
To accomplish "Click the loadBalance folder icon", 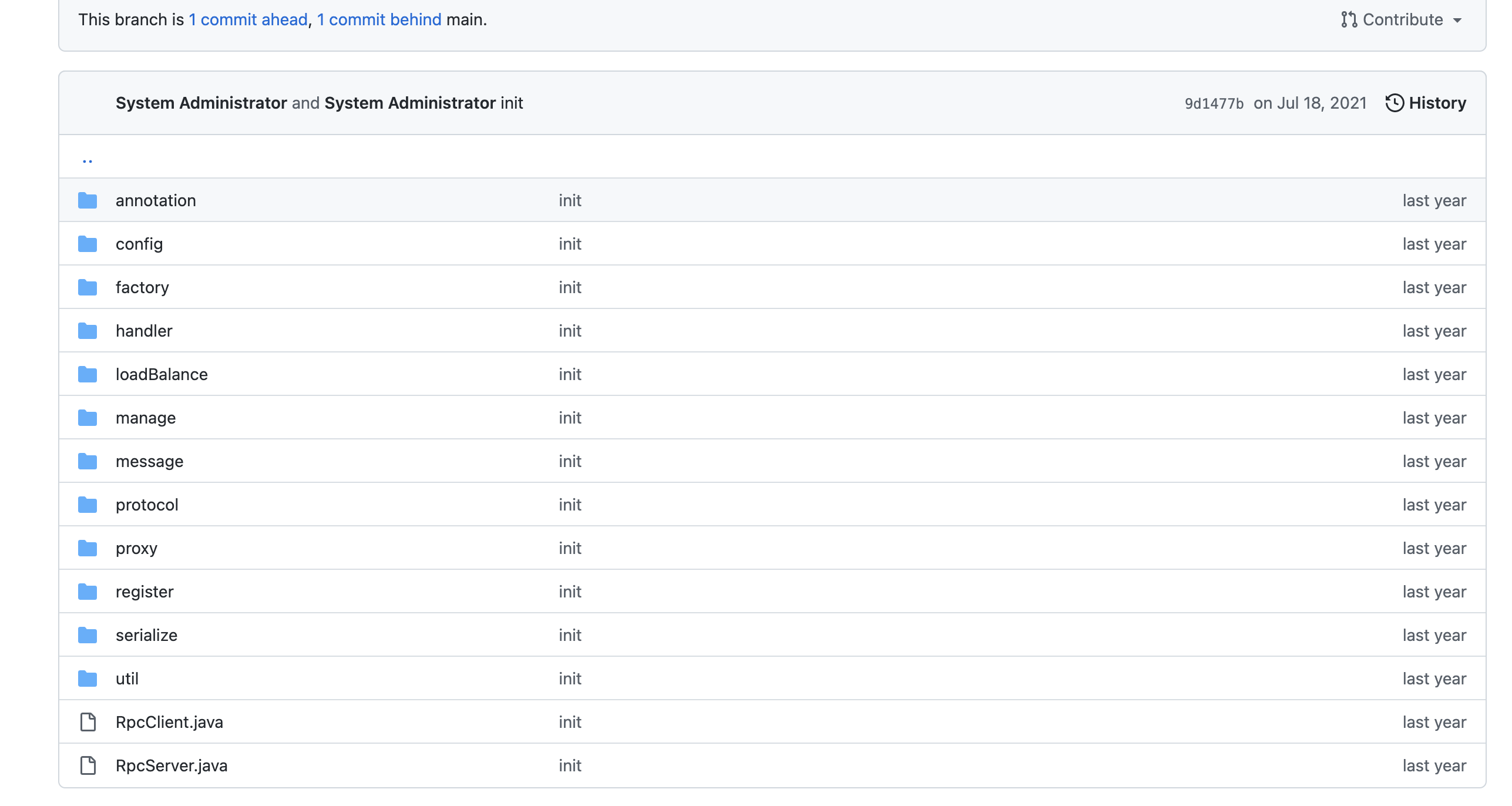I will [88, 374].
